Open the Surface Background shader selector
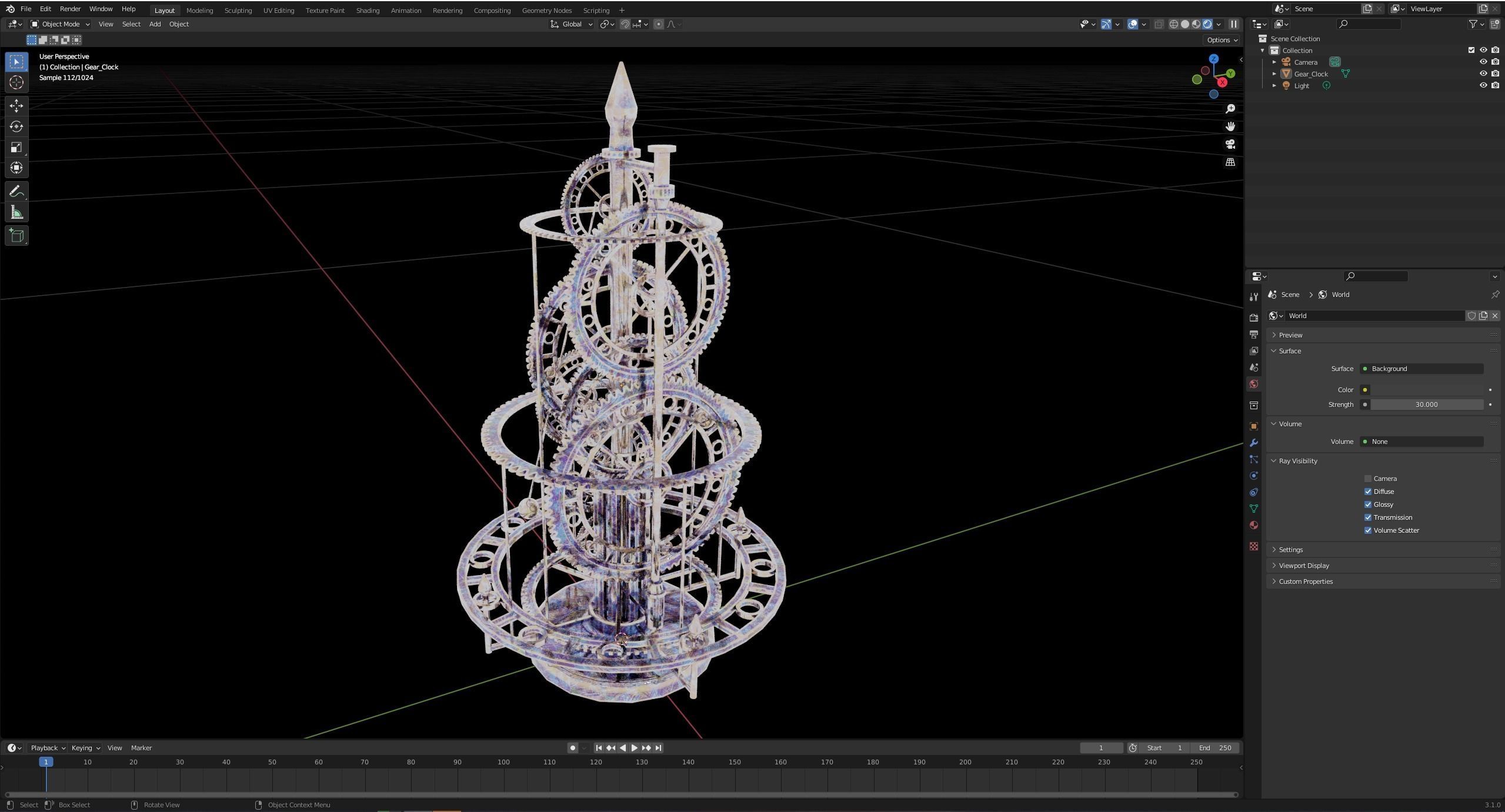The height and width of the screenshot is (812, 1505). 1421,369
